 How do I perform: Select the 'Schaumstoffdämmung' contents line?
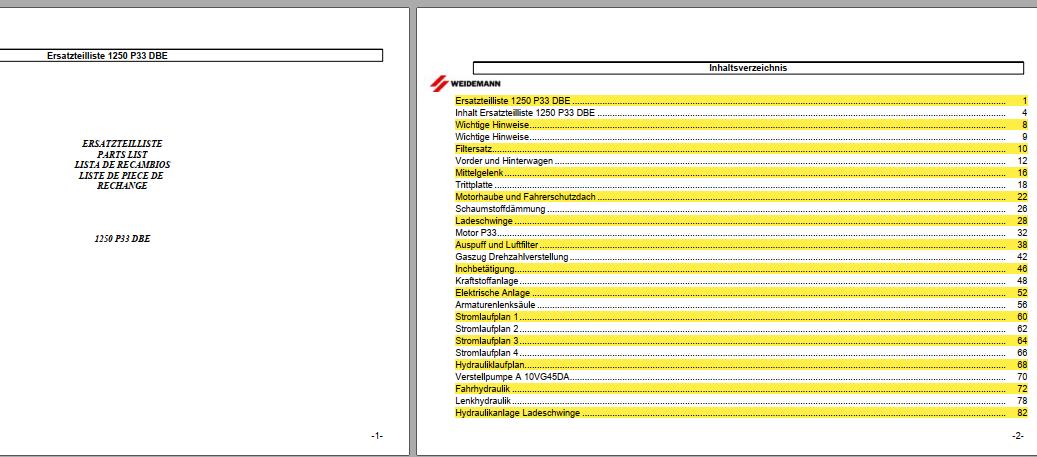pyautogui.click(x=741, y=209)
